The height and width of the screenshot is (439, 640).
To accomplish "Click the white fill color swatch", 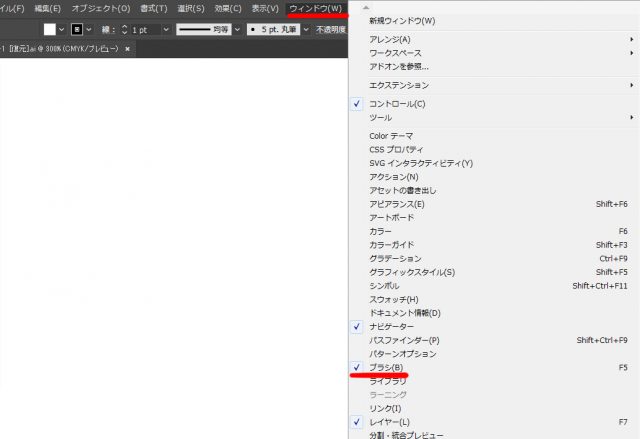I will [49, 29].
